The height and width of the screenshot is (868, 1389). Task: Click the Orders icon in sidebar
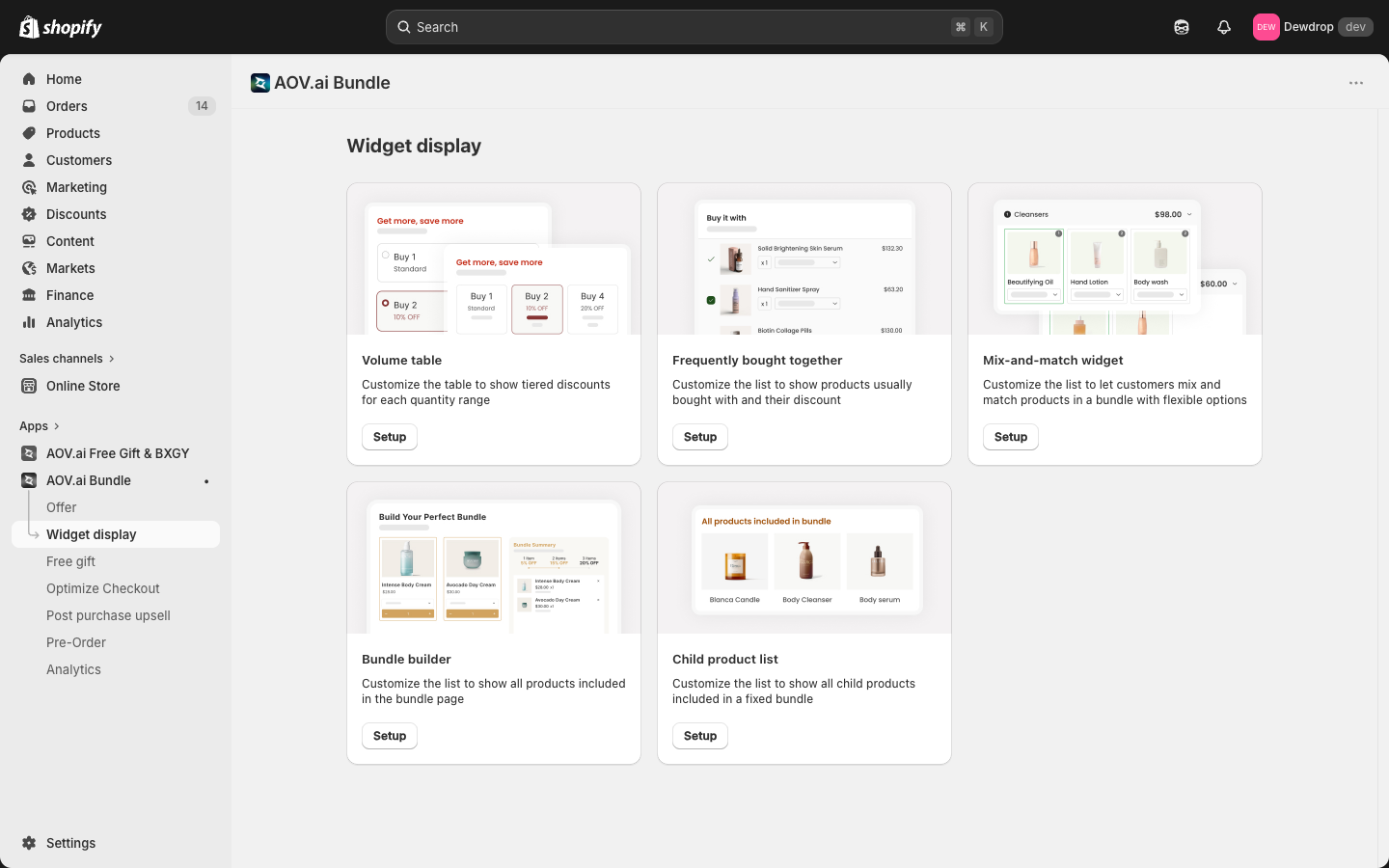29,106
